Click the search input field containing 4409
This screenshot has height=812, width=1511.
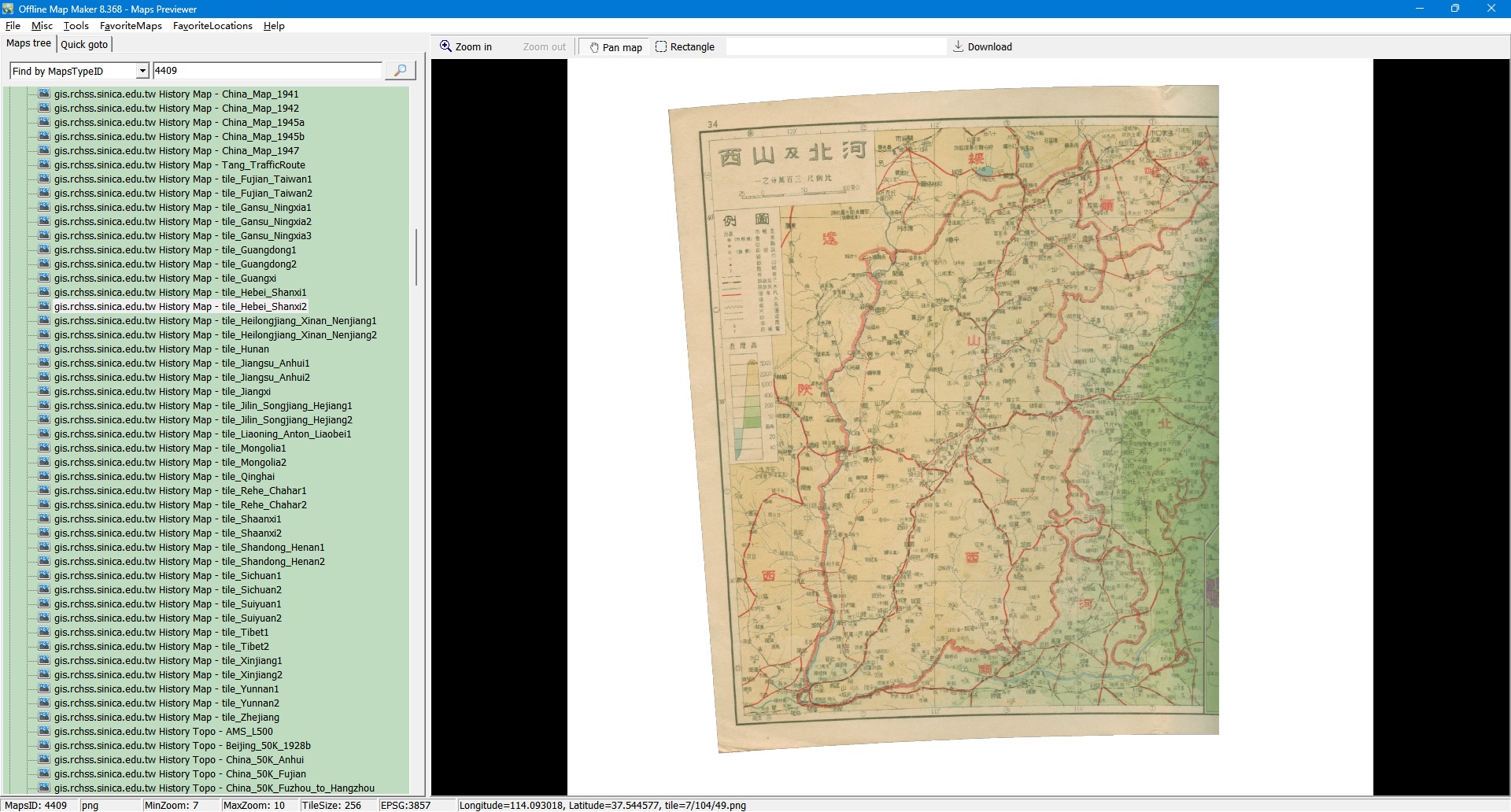pyautogui.click(x=266, y=71)
